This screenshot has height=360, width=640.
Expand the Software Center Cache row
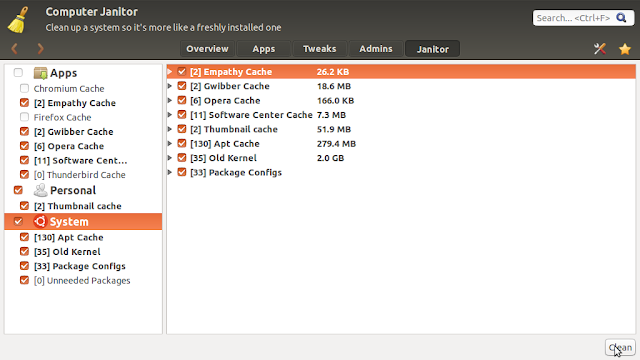click(170, 115)
